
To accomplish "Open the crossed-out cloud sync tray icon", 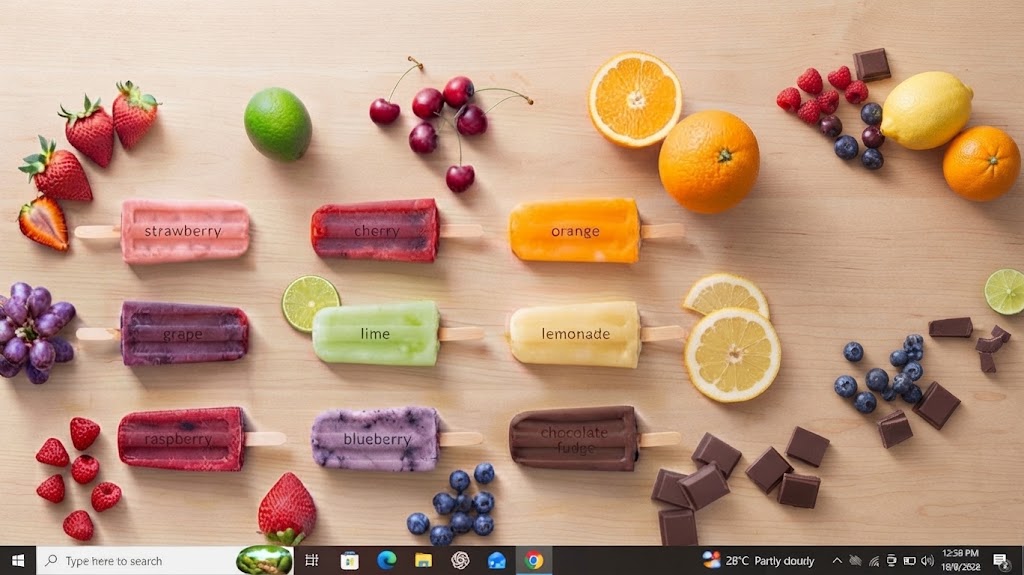I will coord(855,561).
